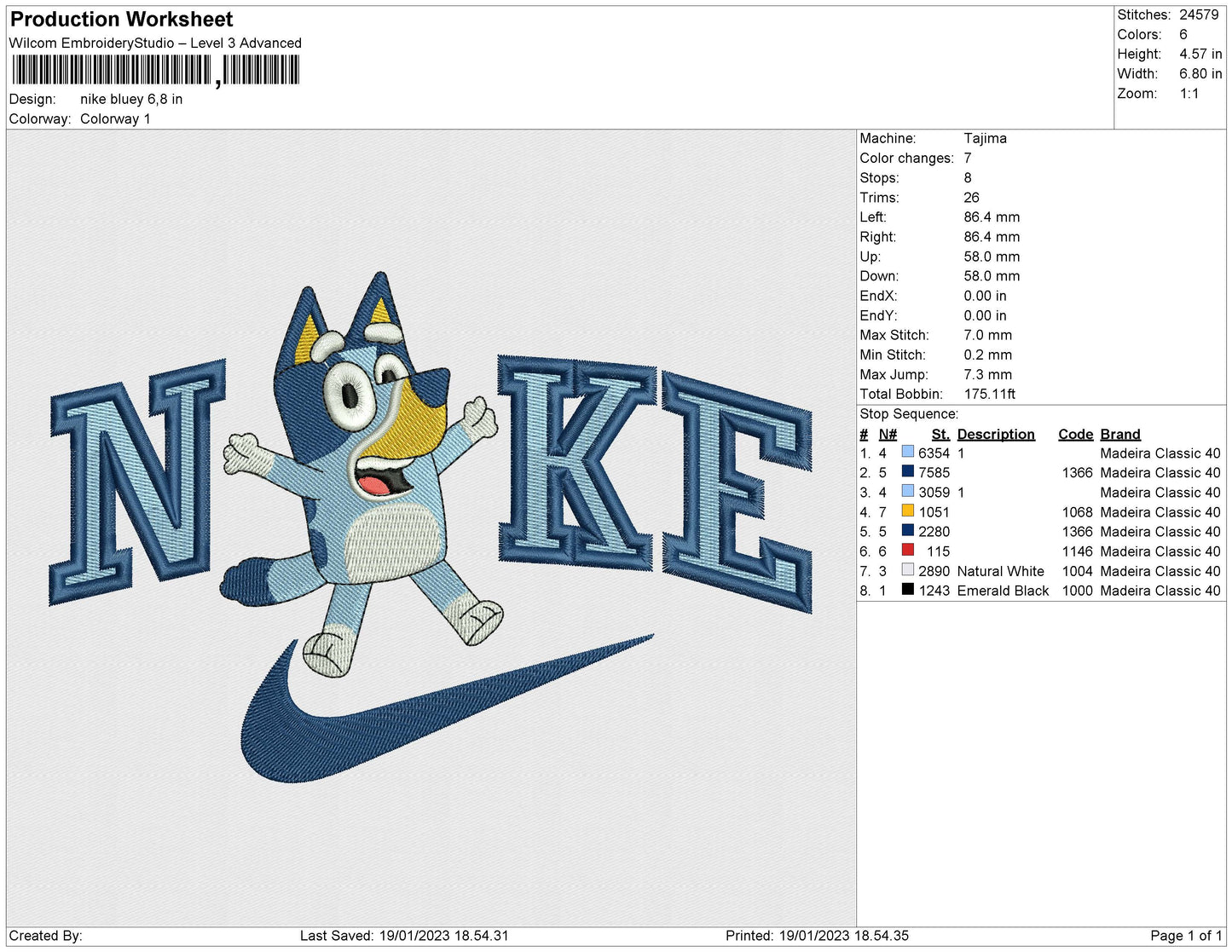1232x952 pixels.
Task: Select the "Natural White" description
Action: pos(1000,571)
